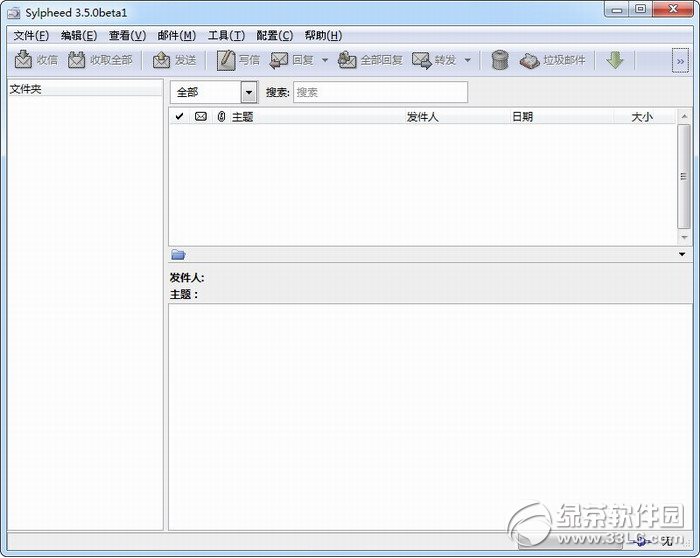The image size is (700, 558).
Task: Sort messages by 大小 column header
Action: tap(642, 117)
